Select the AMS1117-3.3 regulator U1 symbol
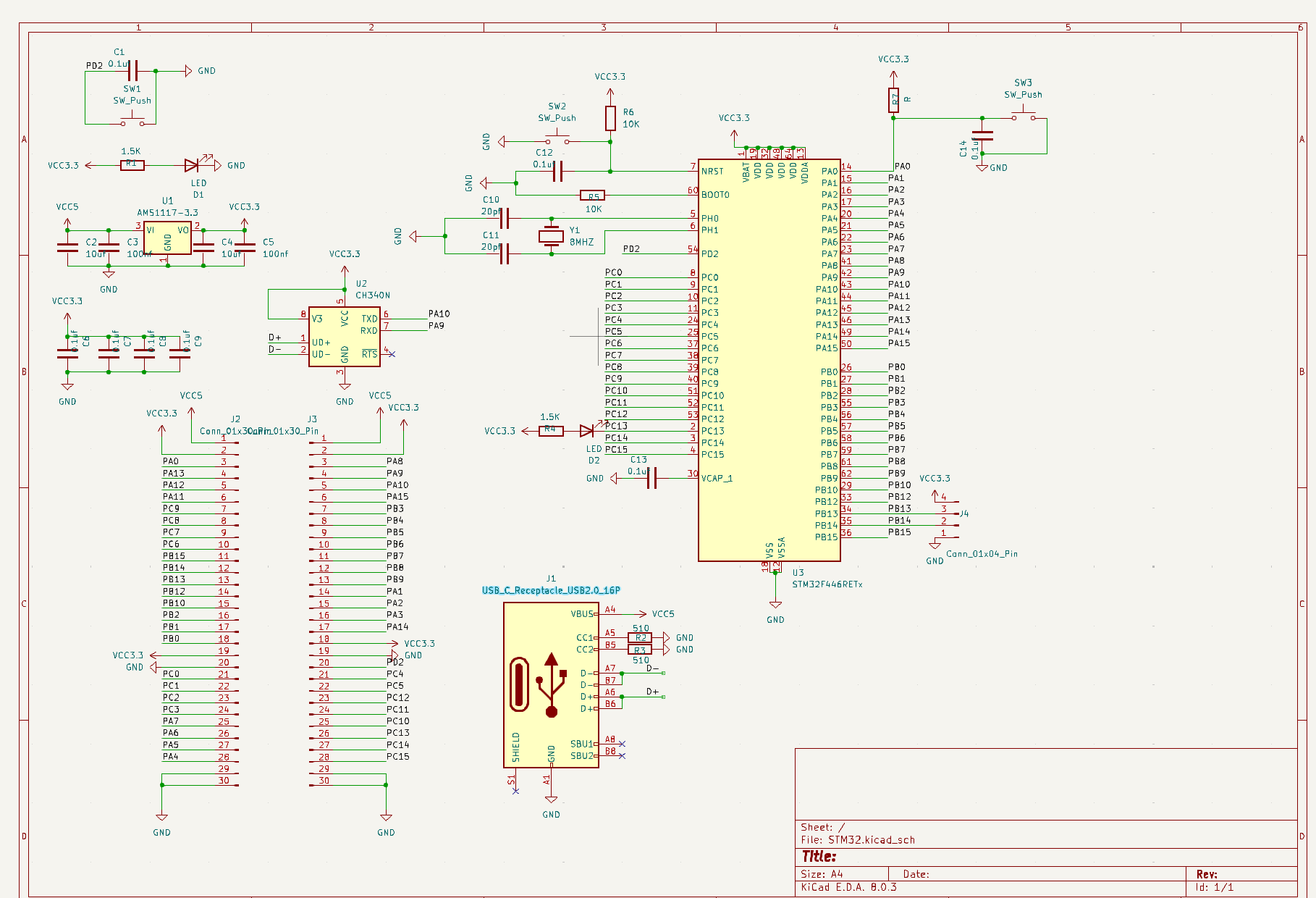This screenshot has width=1316, height=898. coord(167,238)
